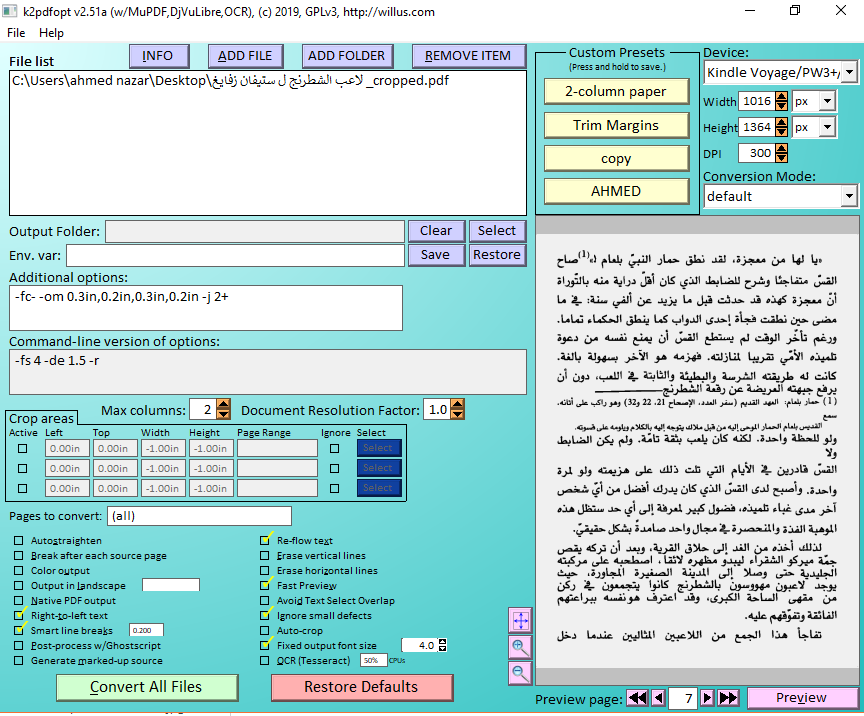864x716 pixels.
Task: Clear the output folder
Action: [436, 231]
